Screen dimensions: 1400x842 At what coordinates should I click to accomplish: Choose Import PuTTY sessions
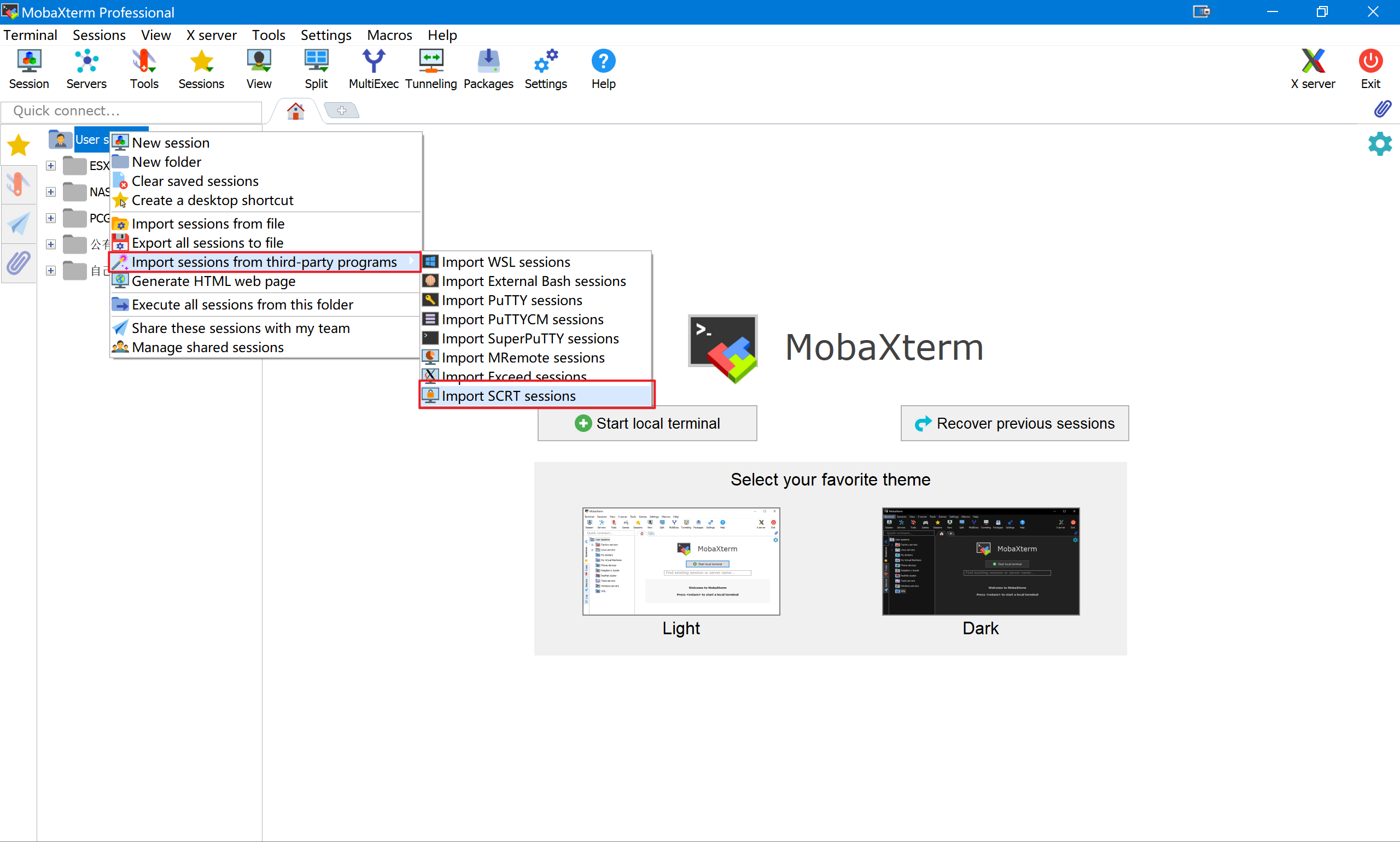[x=536, y=300]
